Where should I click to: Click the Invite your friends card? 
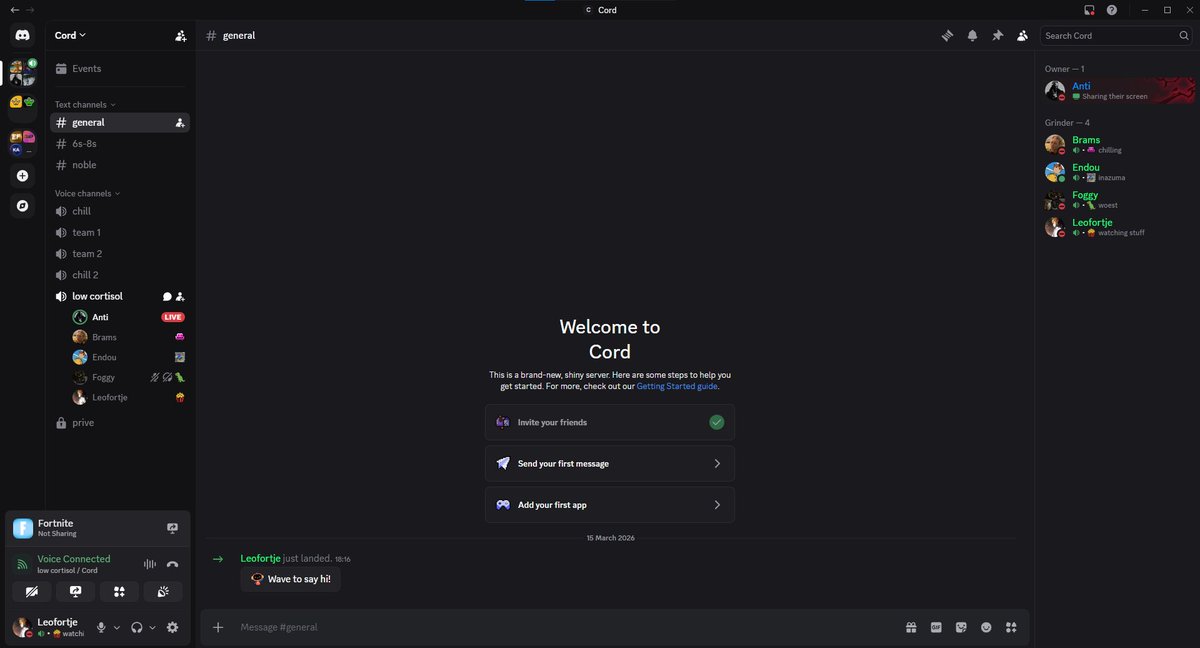click(x=610, y=422)
